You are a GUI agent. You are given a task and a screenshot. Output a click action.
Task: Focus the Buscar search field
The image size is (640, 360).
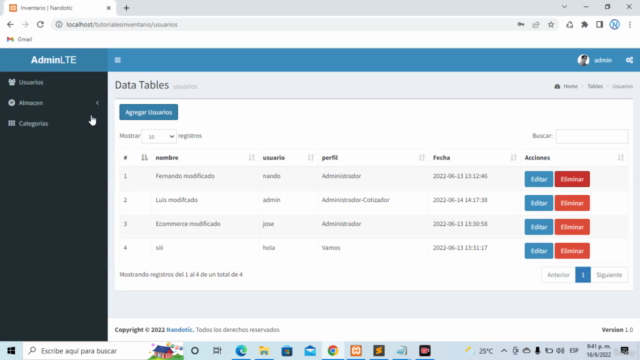pyautogui.click(x=591, y=136)
